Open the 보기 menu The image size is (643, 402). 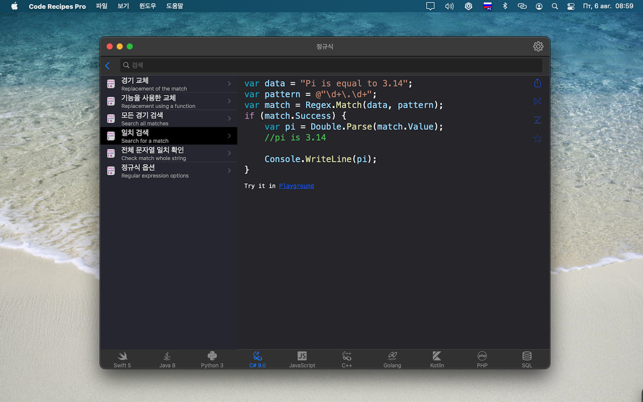[123, 6]
